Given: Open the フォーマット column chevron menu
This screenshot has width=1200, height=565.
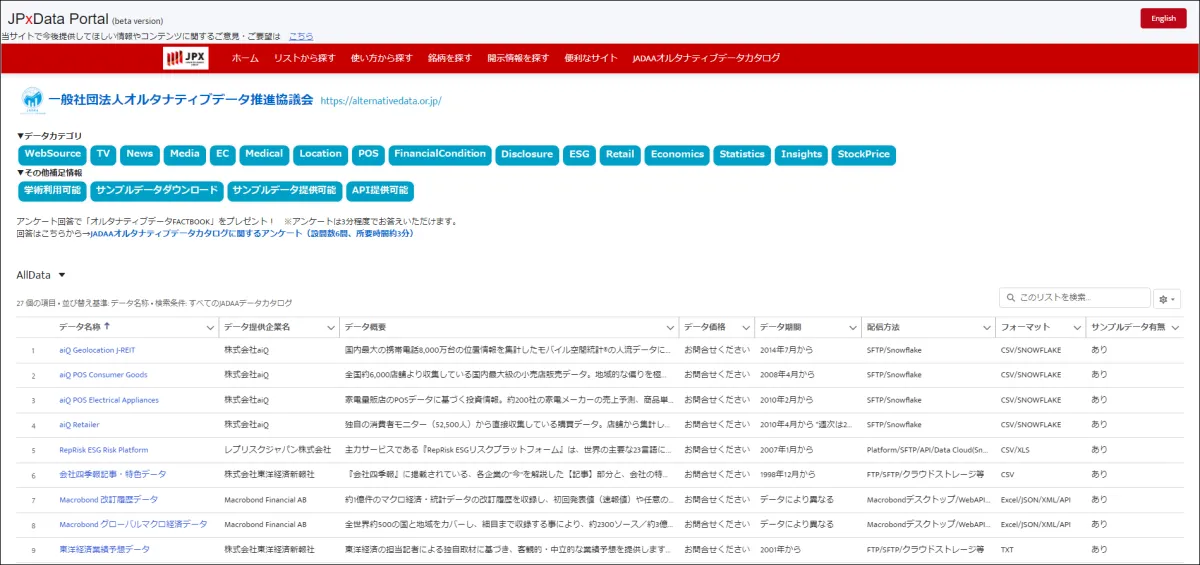Looking at the screenshot, I should pyautogui.click(x=1075, y=328).
